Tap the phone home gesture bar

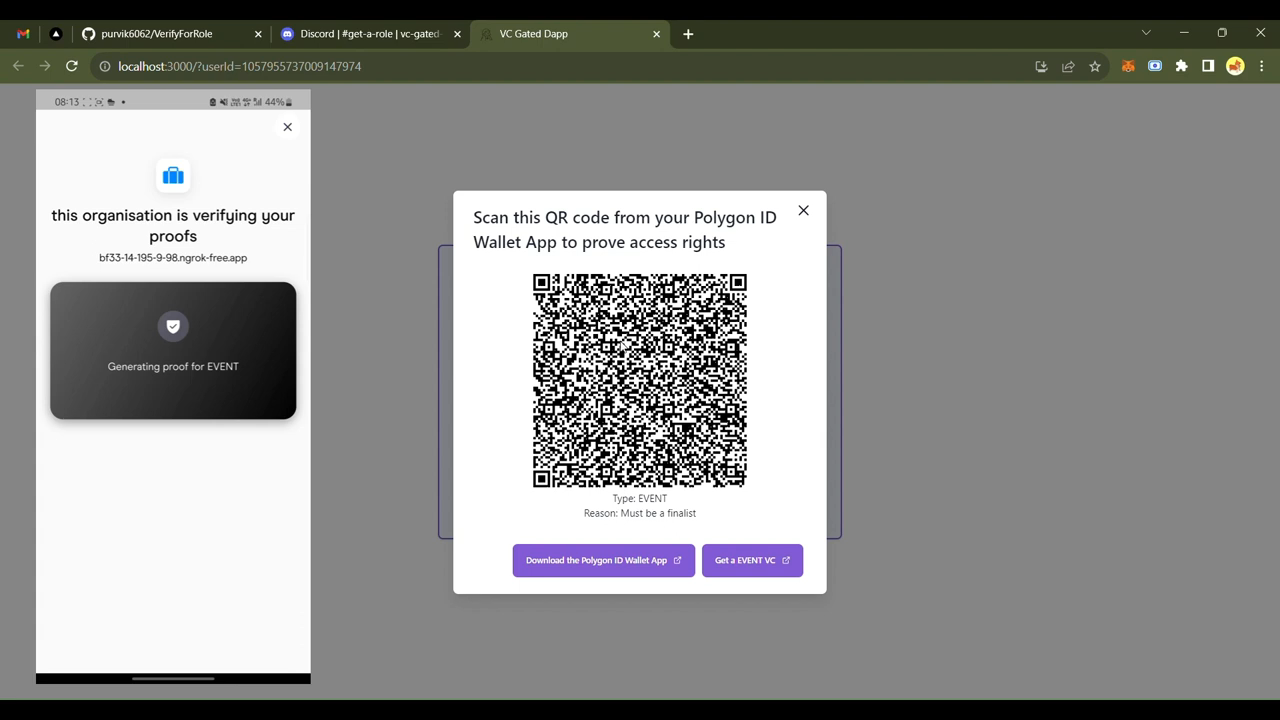173,678
